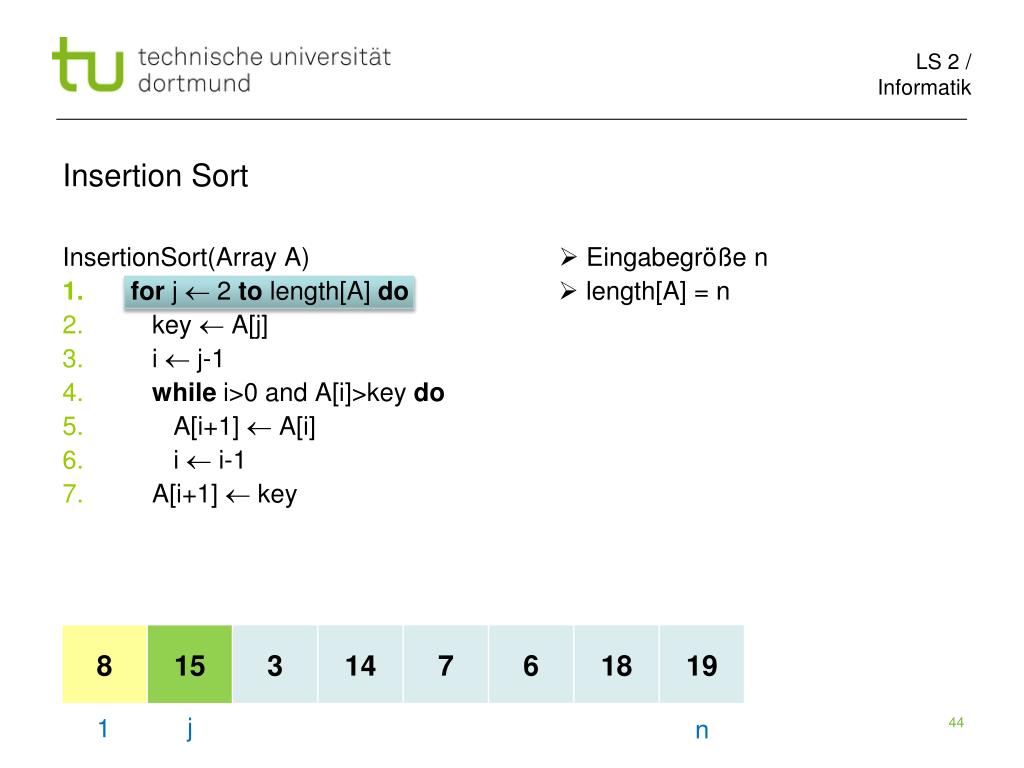Click the LS 2 / Informatik header text
Viewport: 1024px width, 768px height.
(924, 74)
